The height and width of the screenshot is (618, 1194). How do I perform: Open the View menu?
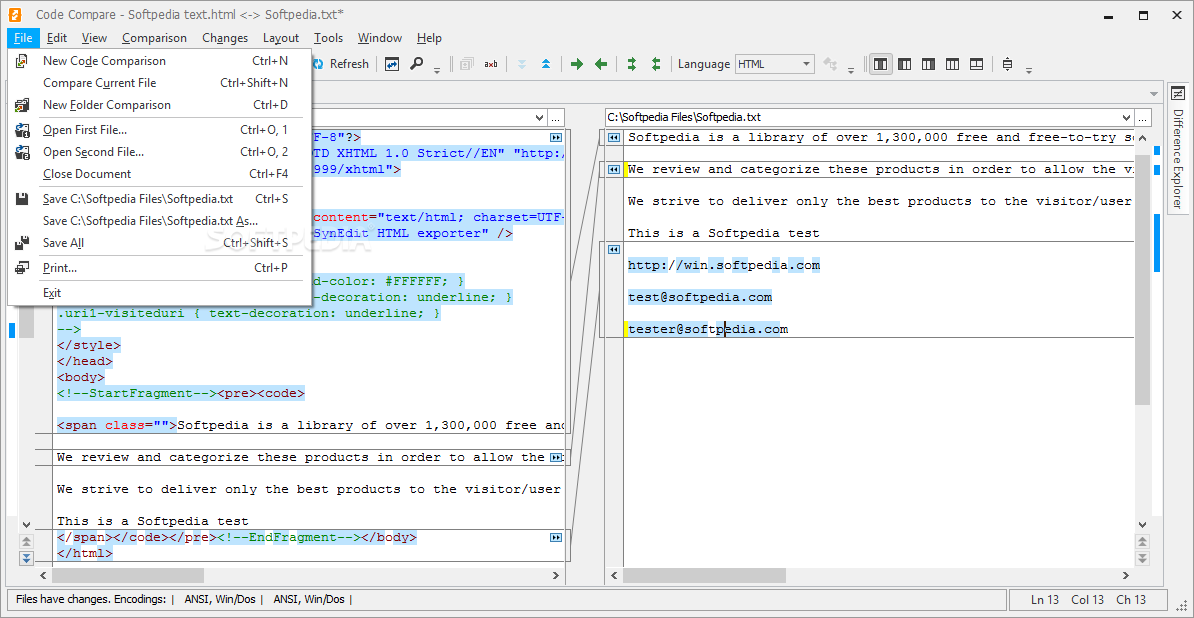pyautogui.click(x=94, y=38)
